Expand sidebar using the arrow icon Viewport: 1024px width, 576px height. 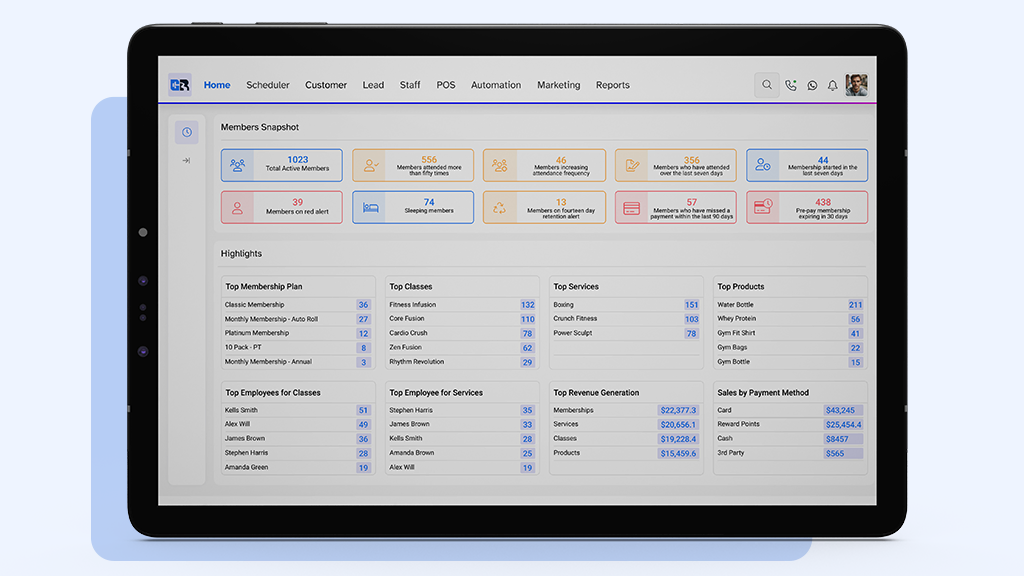(x=186, y=160)
